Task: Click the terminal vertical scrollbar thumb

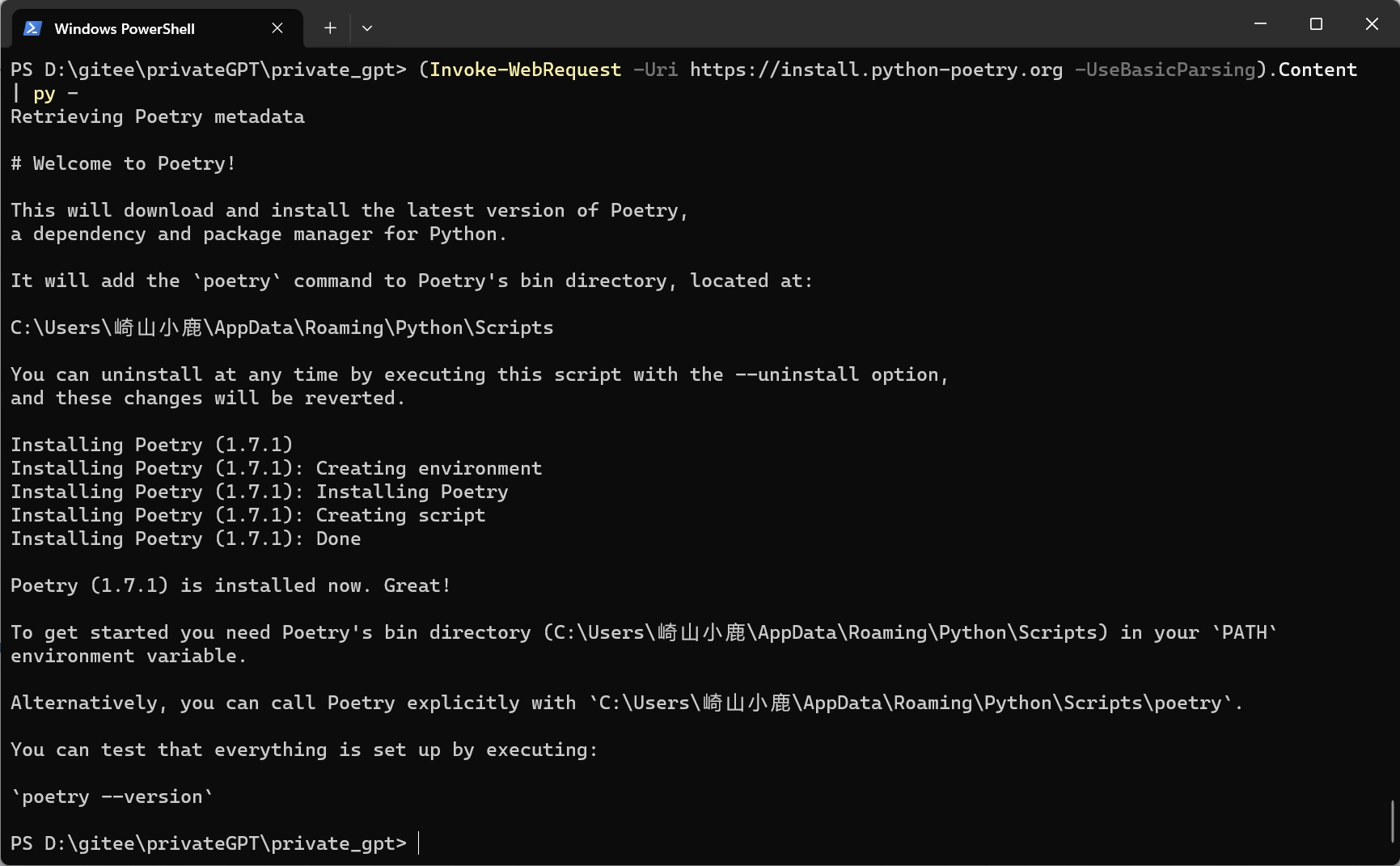Action: [x=1393, y=822]
